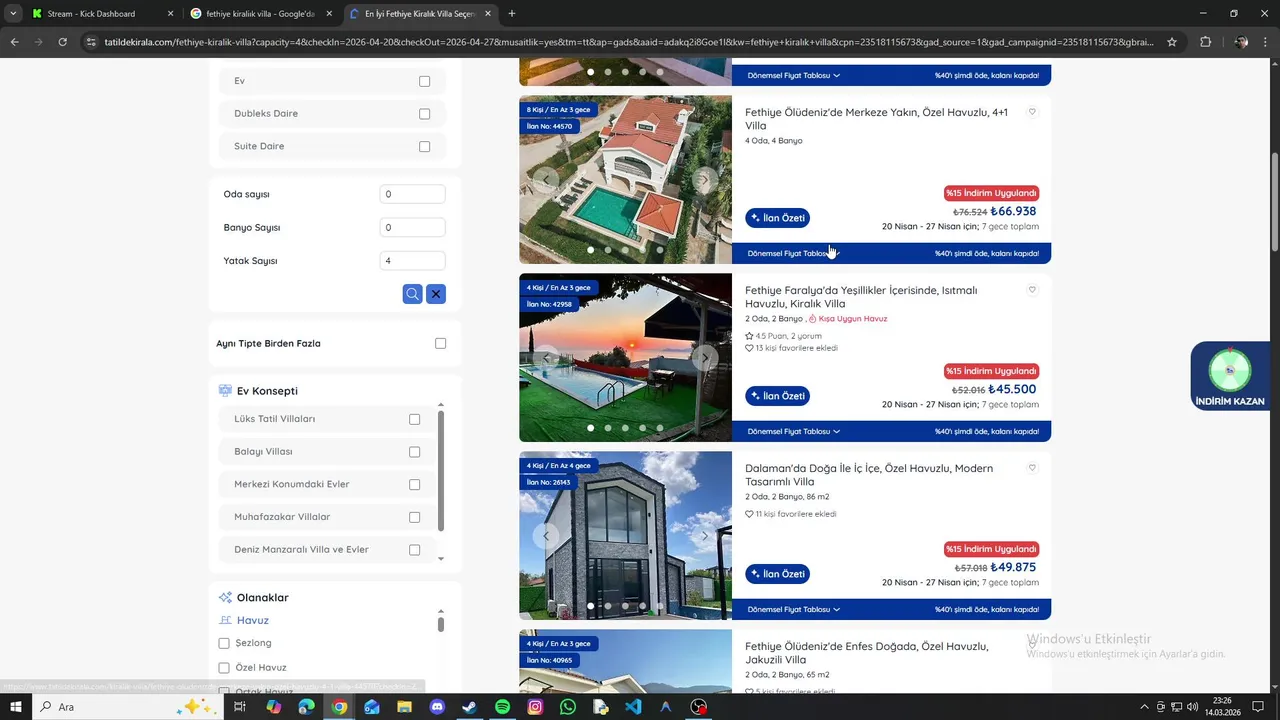Image resolution: width=1280 pixels, height=720 pixels.
Task: Tick the Ev checkbox
Action: 425,81
